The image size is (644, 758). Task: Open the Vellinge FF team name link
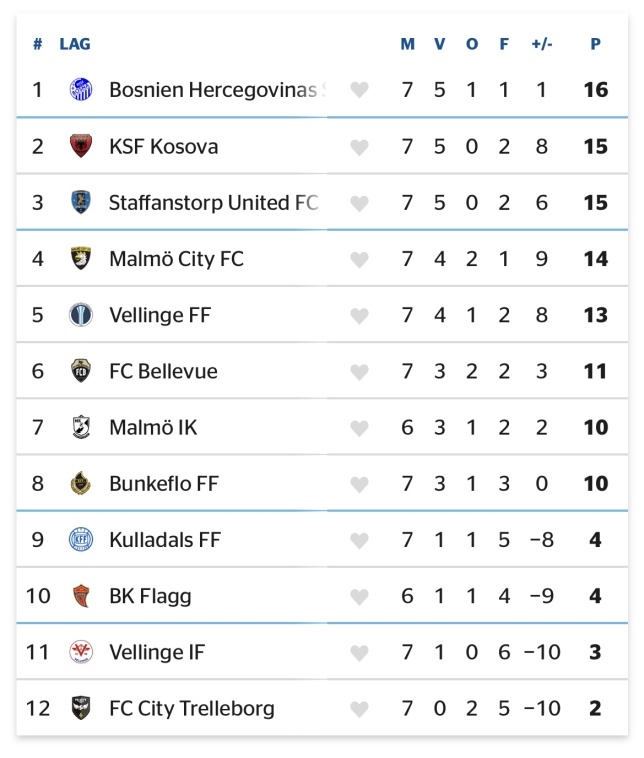160,315
